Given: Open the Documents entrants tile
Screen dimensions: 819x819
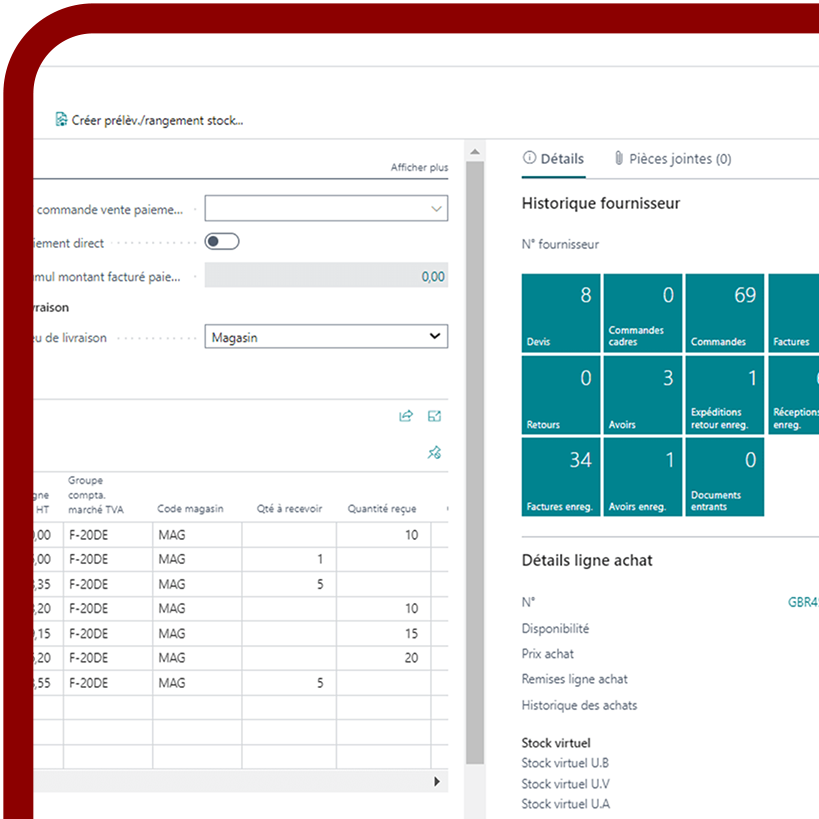Looking at the screenshot, I should [724, 477].
